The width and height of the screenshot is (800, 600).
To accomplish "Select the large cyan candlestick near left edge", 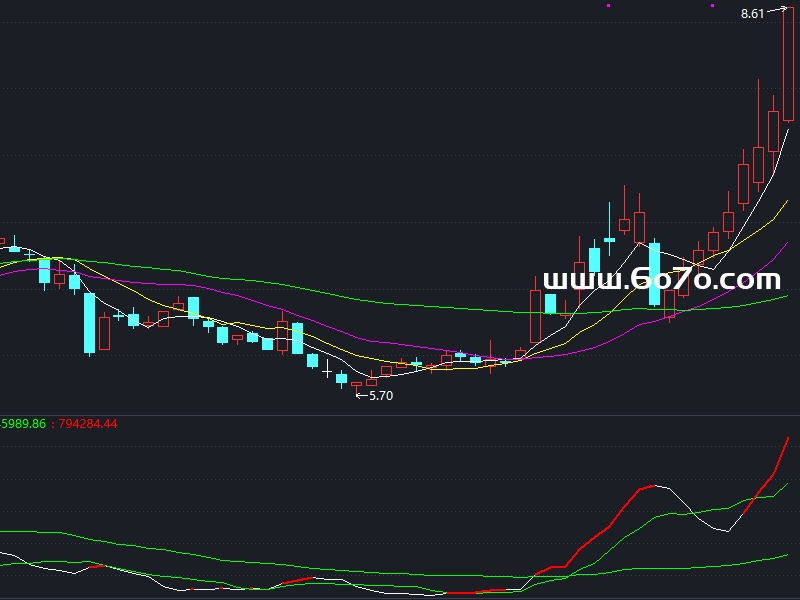I will click(89, 322).
